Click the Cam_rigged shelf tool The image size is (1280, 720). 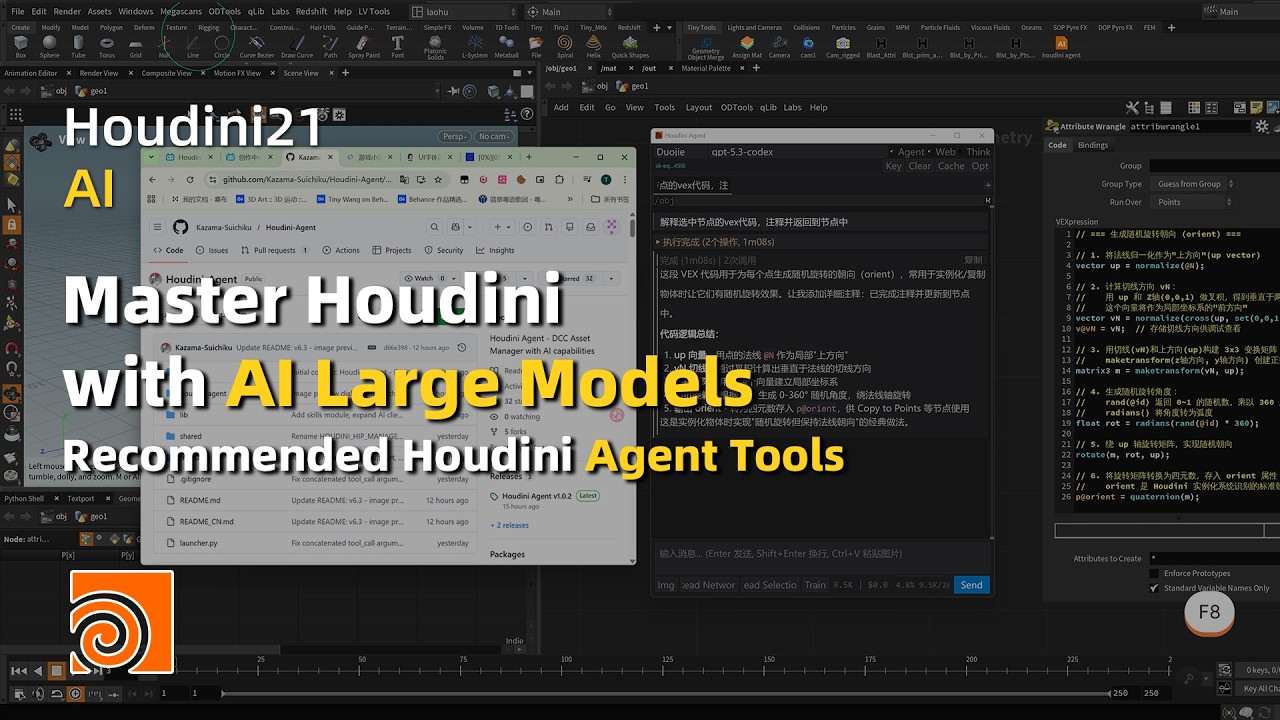click(843, 47)
